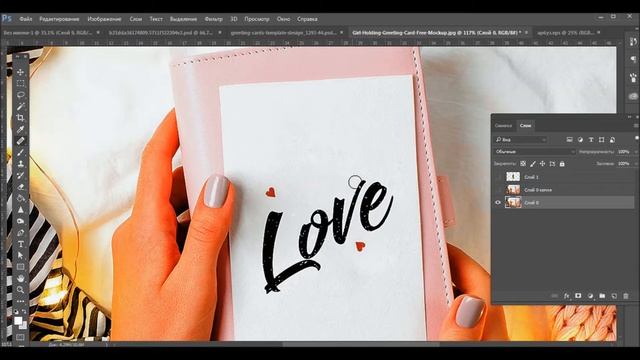Toggle lock all padlock icon

coord(562,164)
